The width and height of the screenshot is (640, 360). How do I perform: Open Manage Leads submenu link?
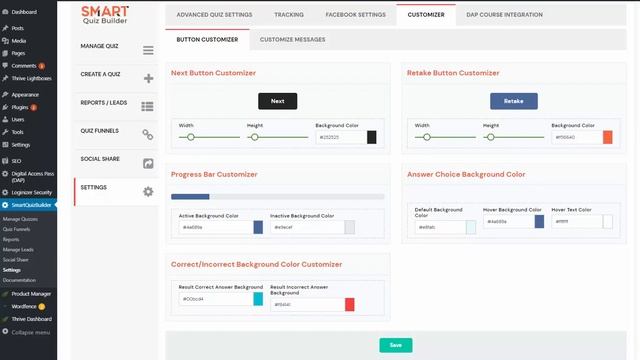18,250
